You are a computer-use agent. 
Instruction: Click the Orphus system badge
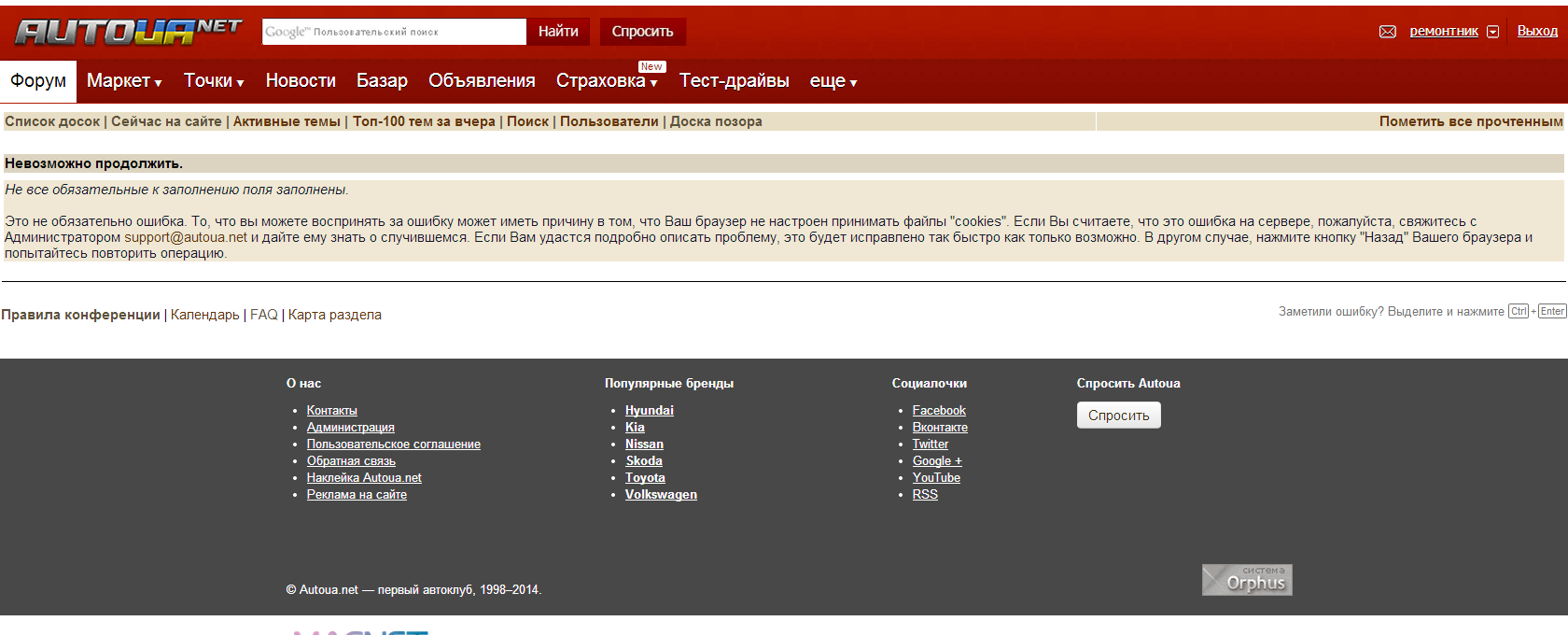pos(1246,580)
